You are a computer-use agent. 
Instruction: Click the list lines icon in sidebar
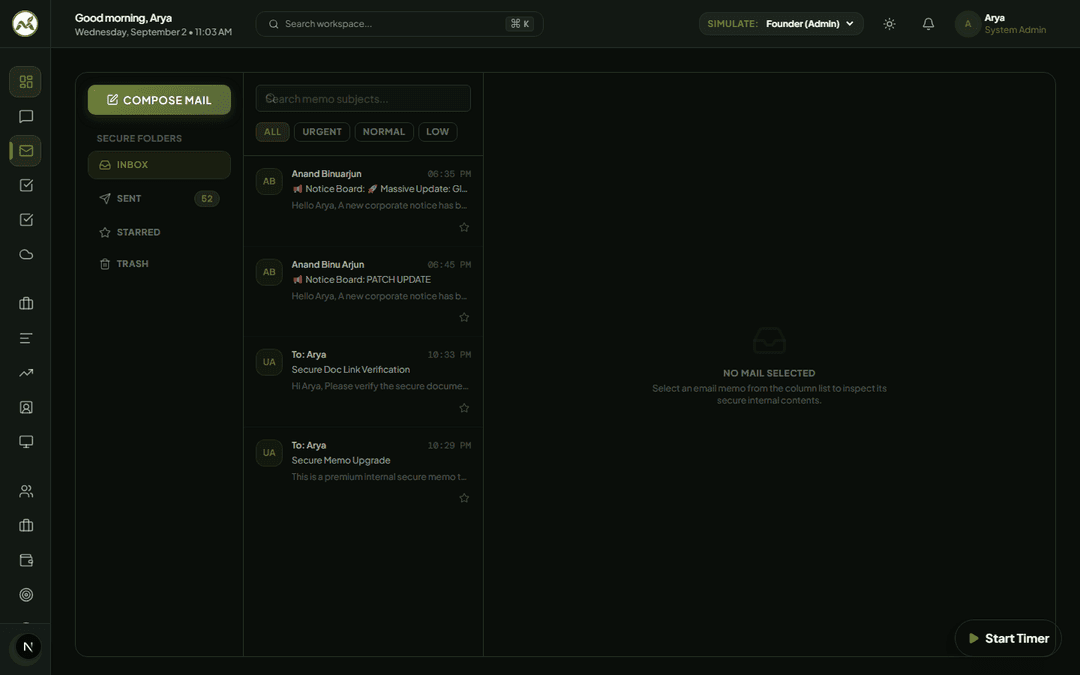point(25,338)
